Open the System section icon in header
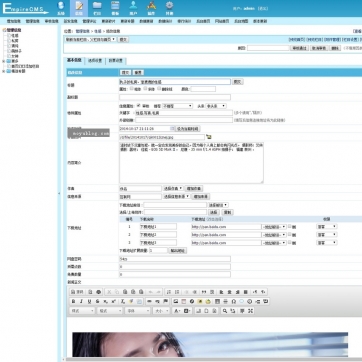The height and width of the screenshot is (362, 362). click(61, 8)
